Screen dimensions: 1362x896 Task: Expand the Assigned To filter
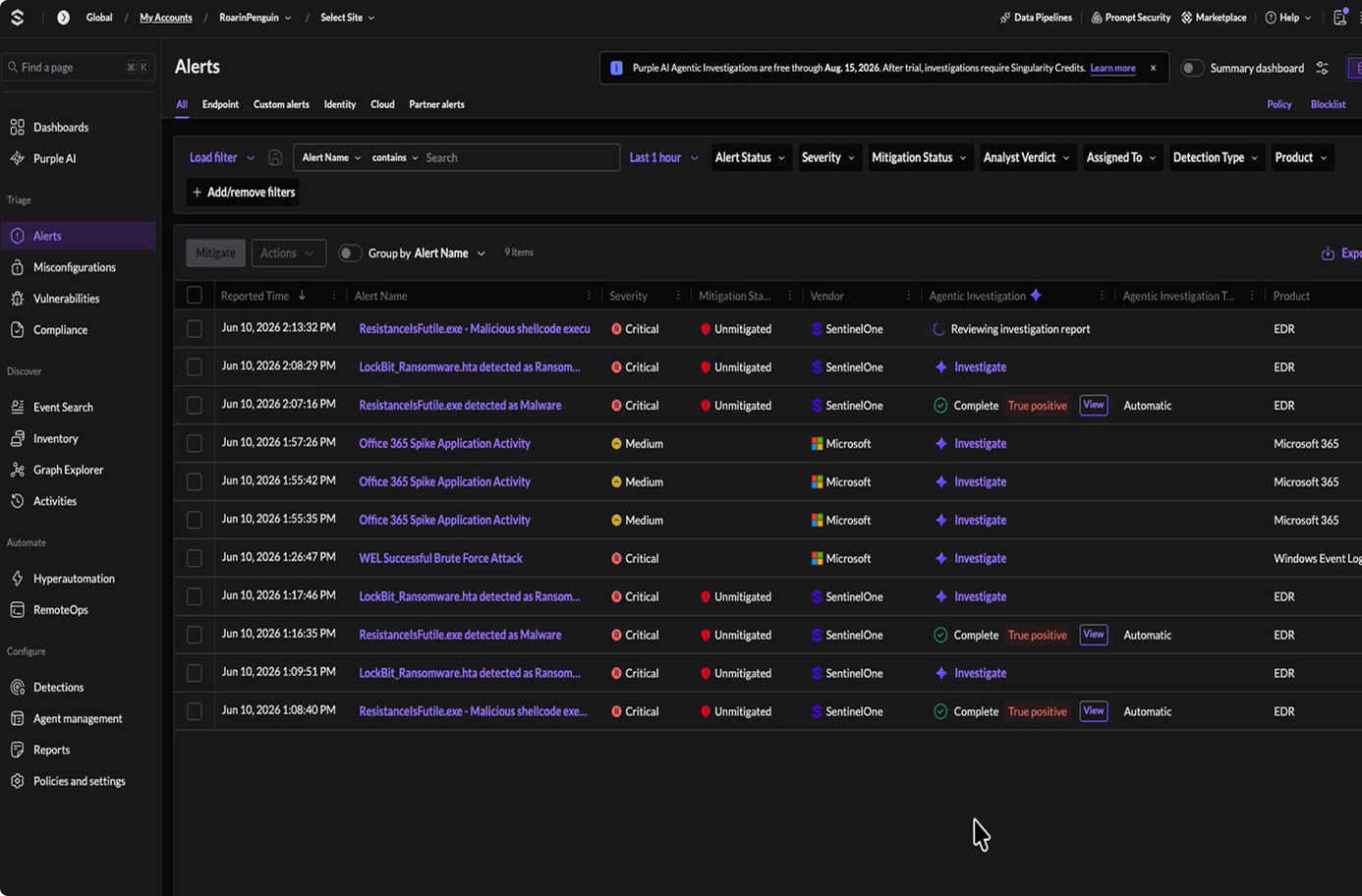(x=1120, y=157)
